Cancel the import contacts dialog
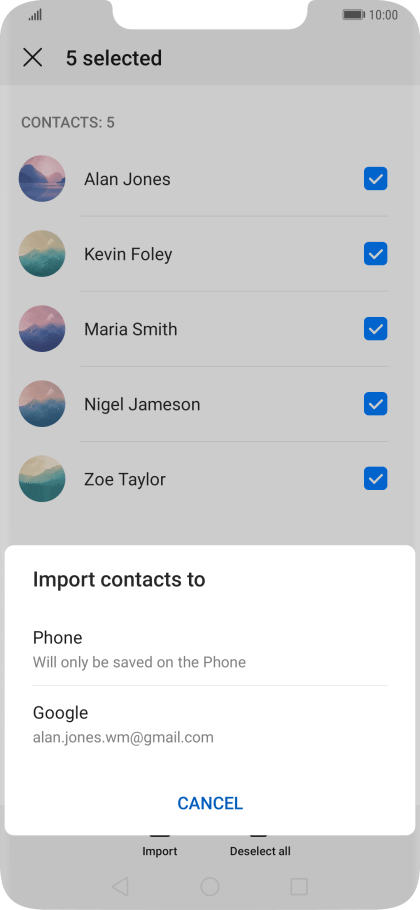Viewport: 420px width, 910px height. point(210,803)
